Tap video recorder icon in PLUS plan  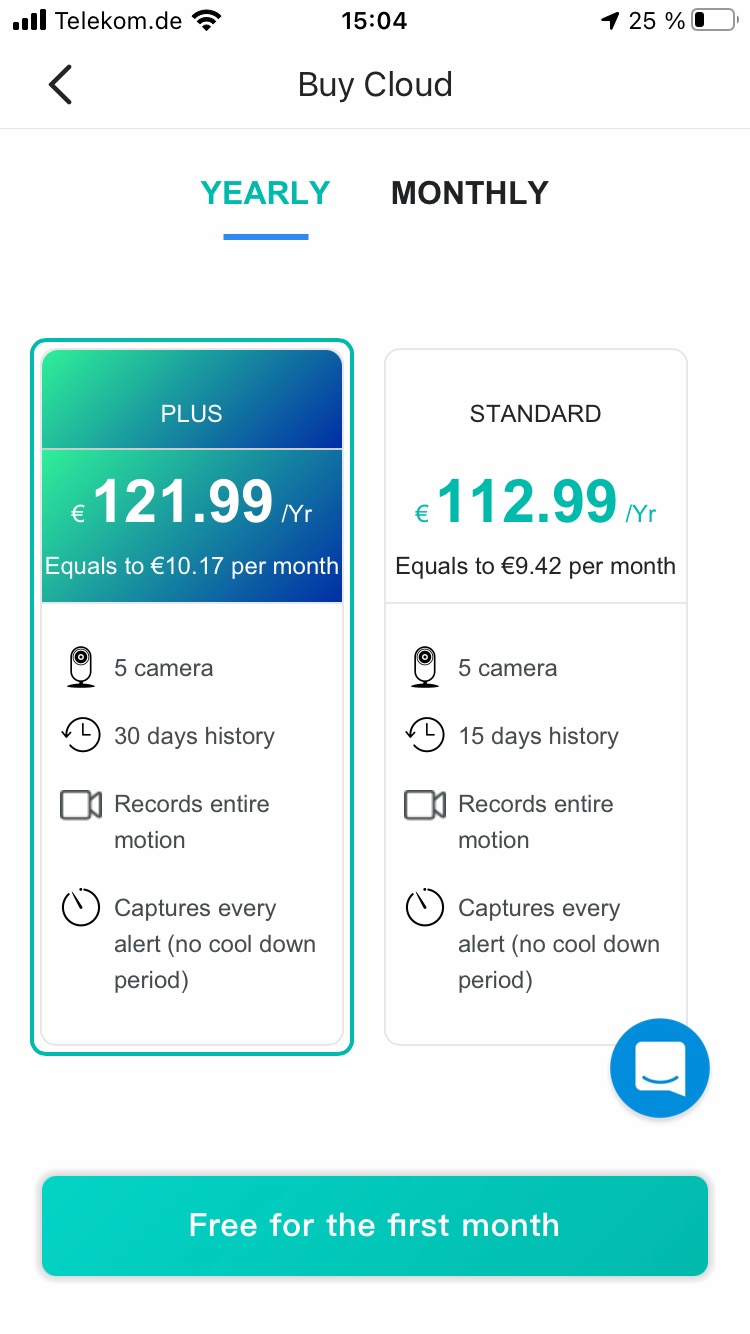(81, 805)
